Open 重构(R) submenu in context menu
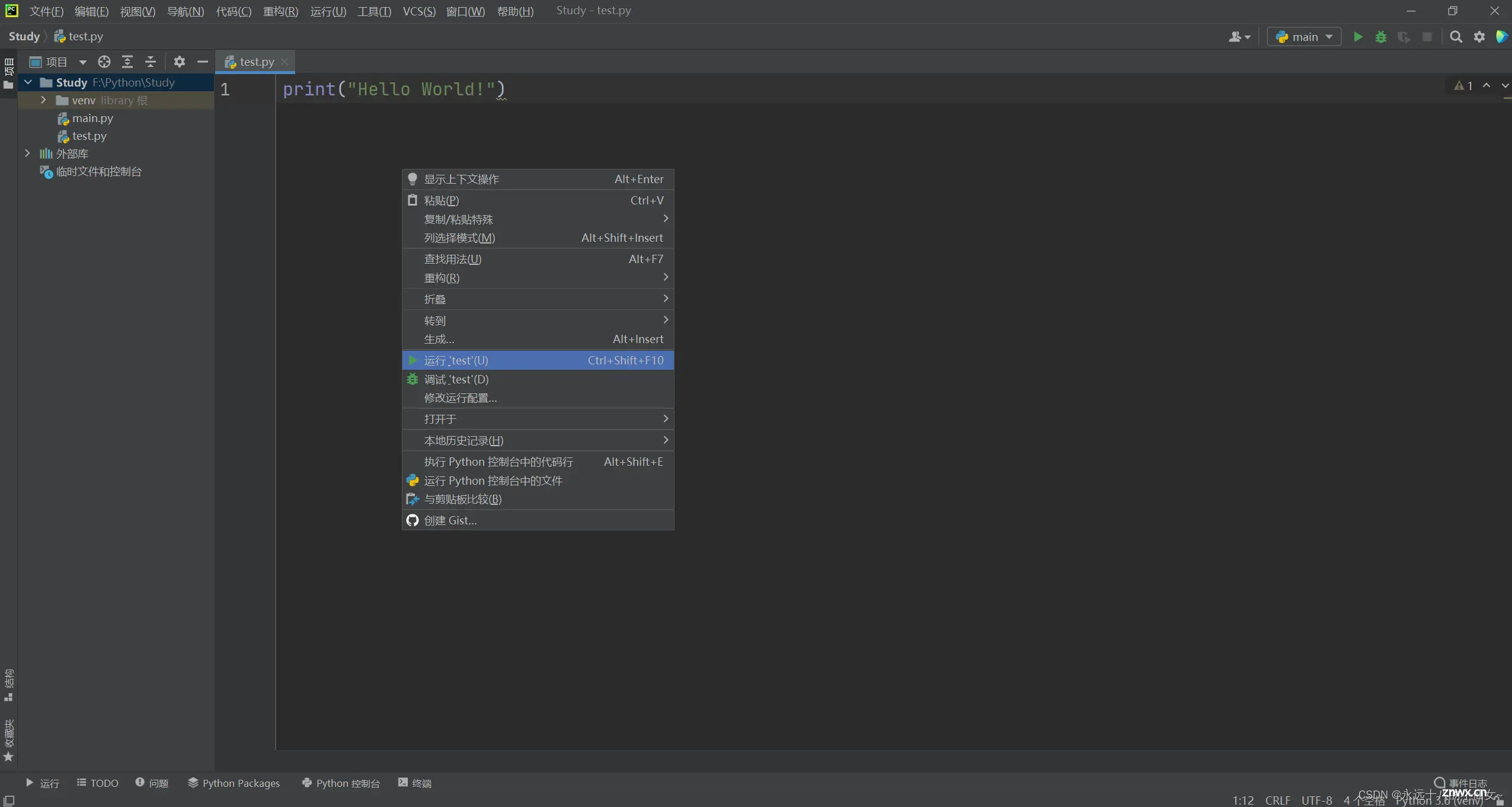 tap(538, 278)
